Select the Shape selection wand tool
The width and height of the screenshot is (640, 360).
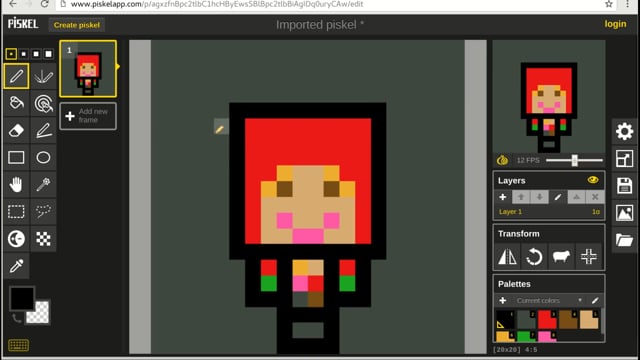coord(43,184)
